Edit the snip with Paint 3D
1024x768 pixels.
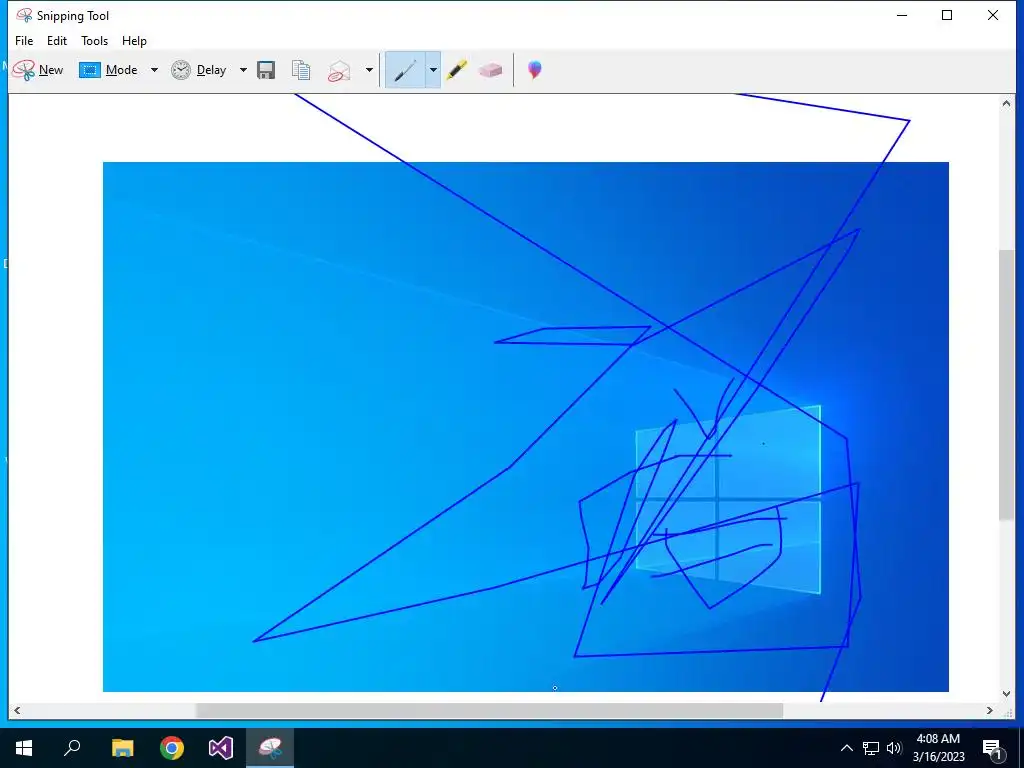pyautogui.click(x=535, y=70)
